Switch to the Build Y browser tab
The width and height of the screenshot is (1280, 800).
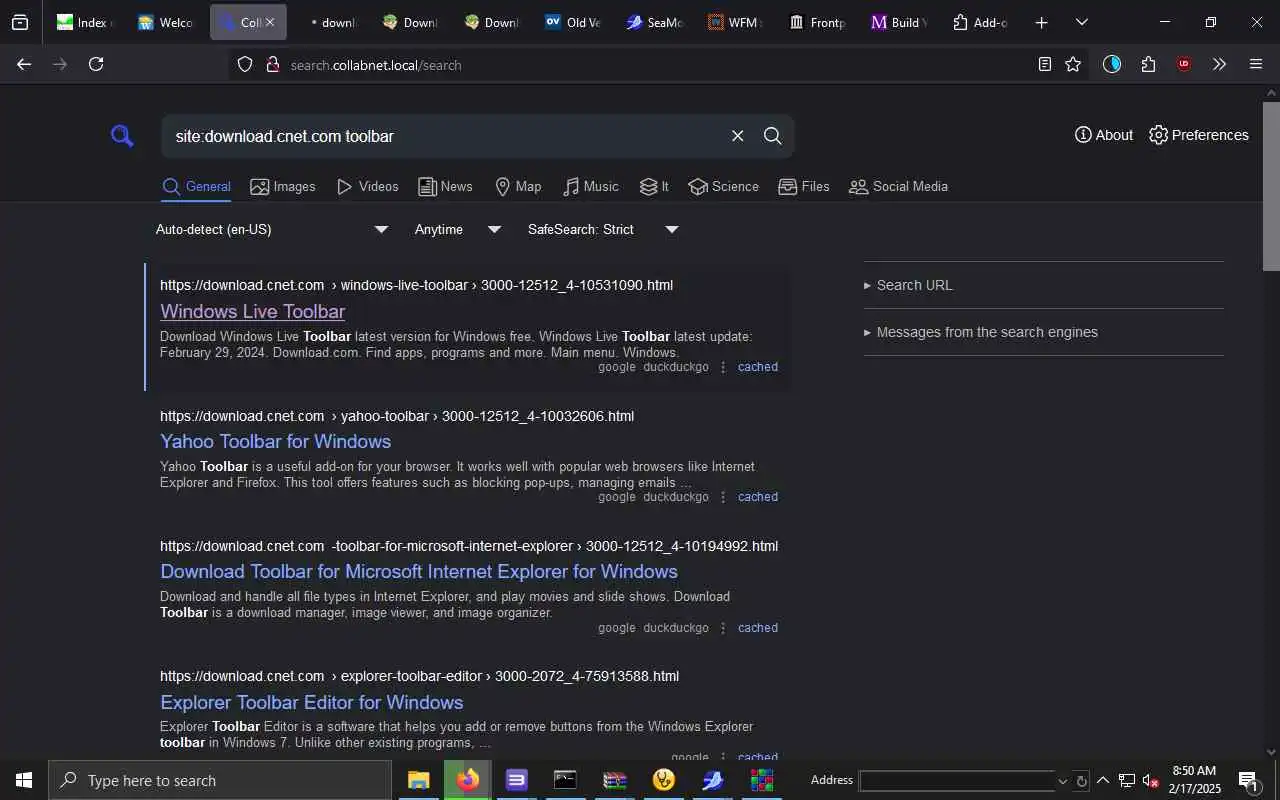tap(897, 22)
